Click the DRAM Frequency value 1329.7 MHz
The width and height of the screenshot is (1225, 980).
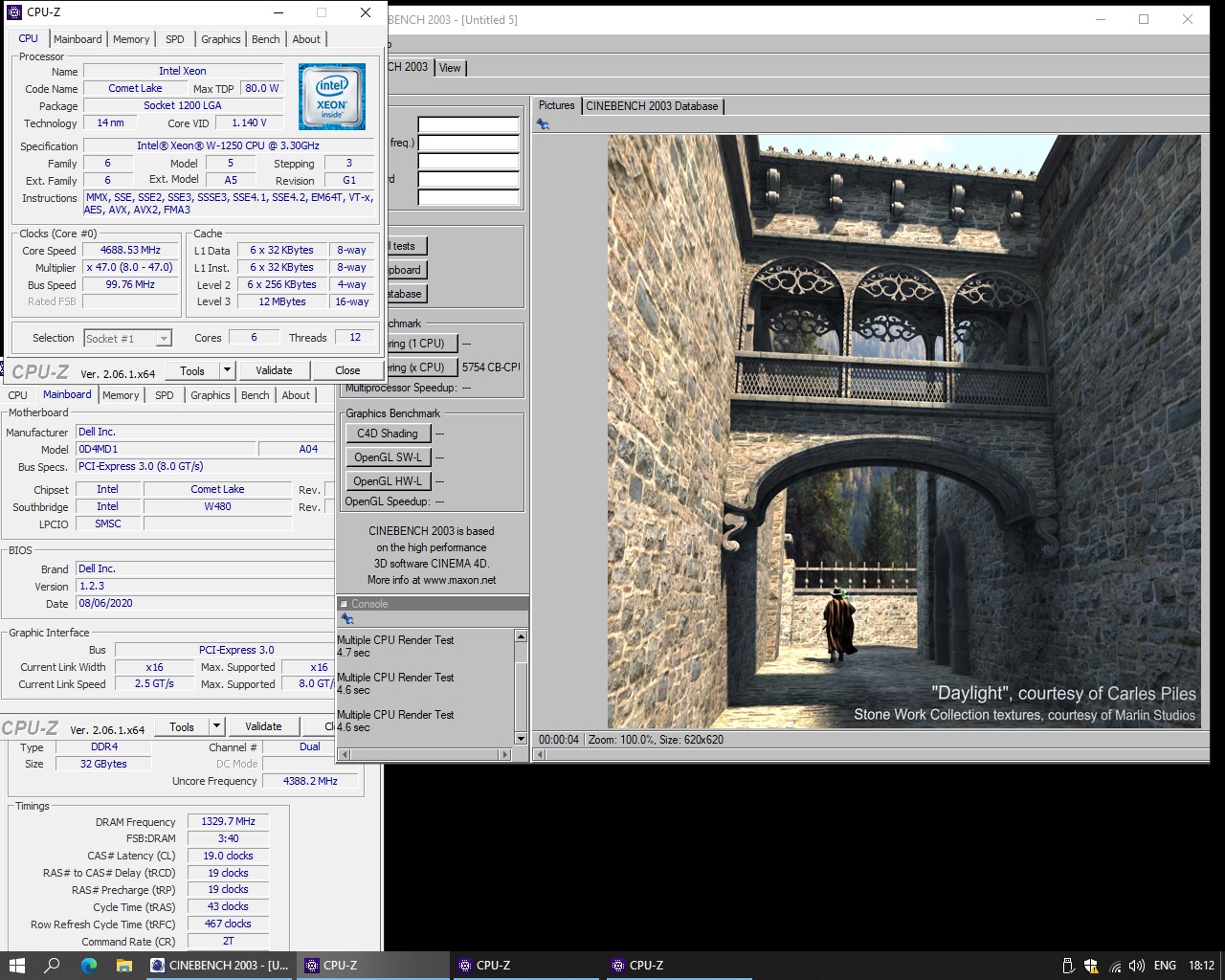tap(228, 821)
